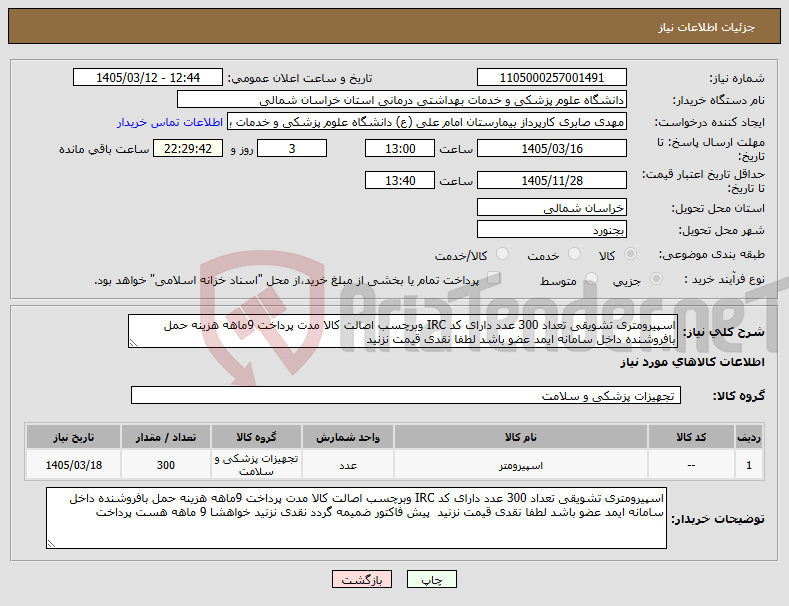Click the quantity cell showing 300
Image resolution: width=789 pixels, height=606 pixels.
(x=166, y=465)
